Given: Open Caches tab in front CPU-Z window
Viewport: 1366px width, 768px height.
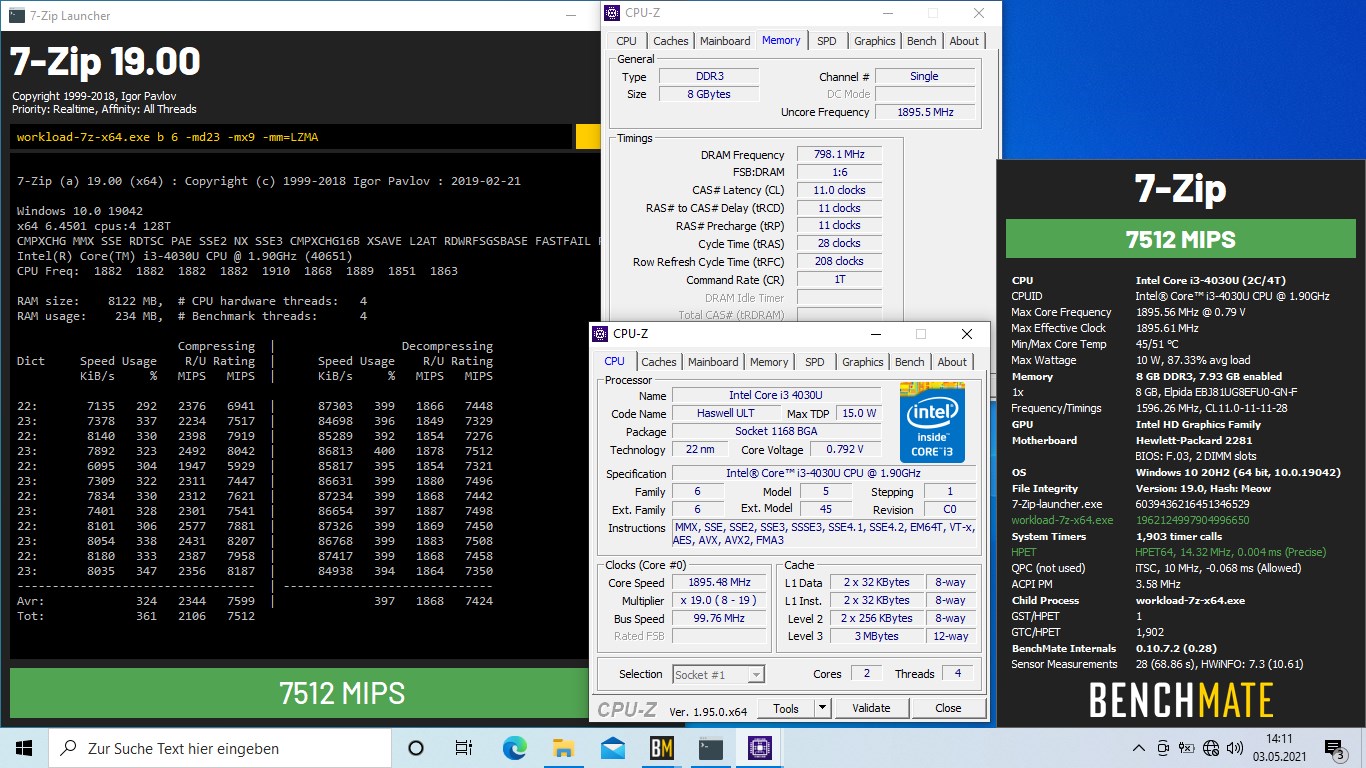Looking at the screenshot, I should click(658, 362).
